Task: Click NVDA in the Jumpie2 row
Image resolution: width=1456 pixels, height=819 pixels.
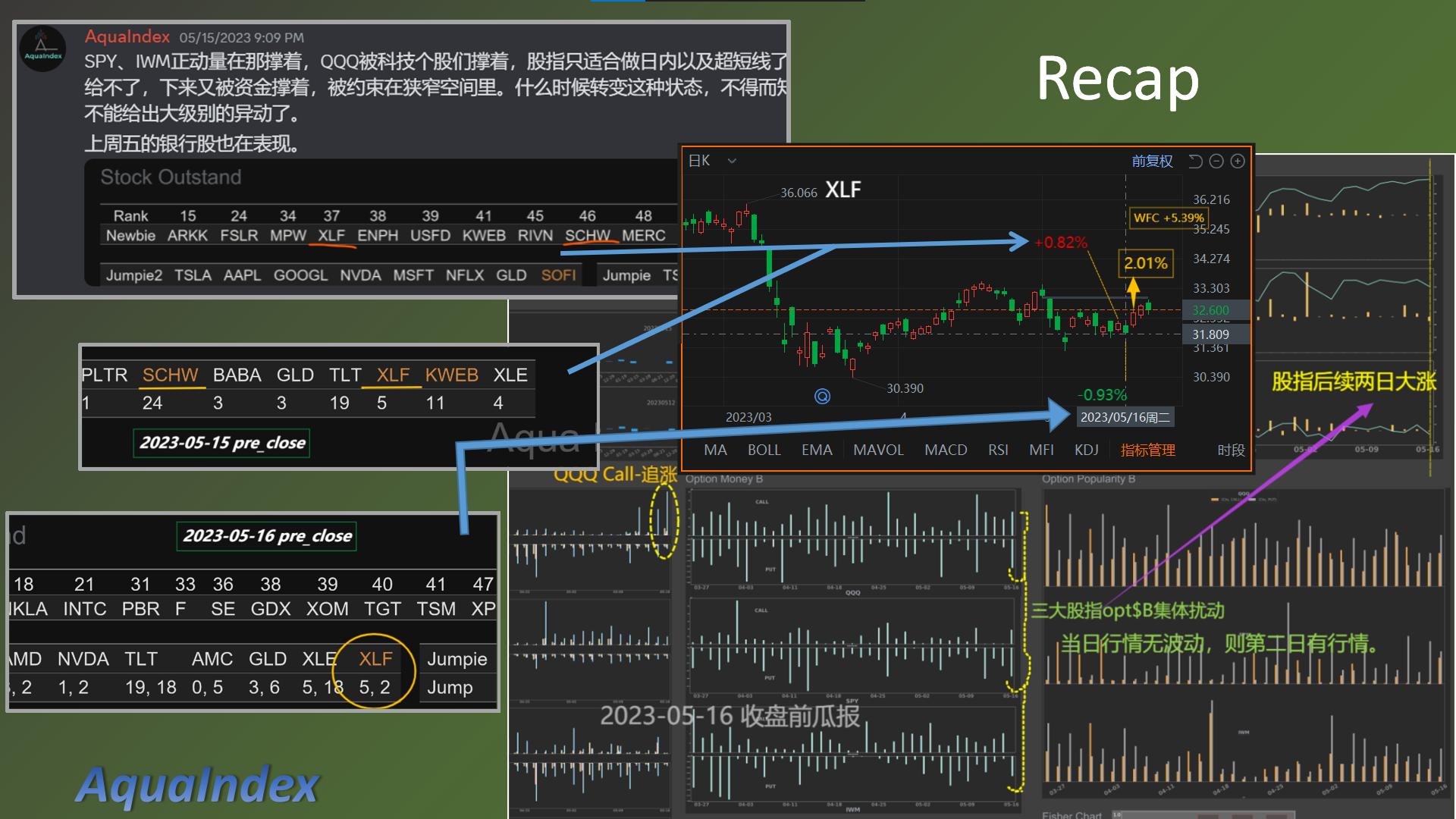Action: pos(360,275)
